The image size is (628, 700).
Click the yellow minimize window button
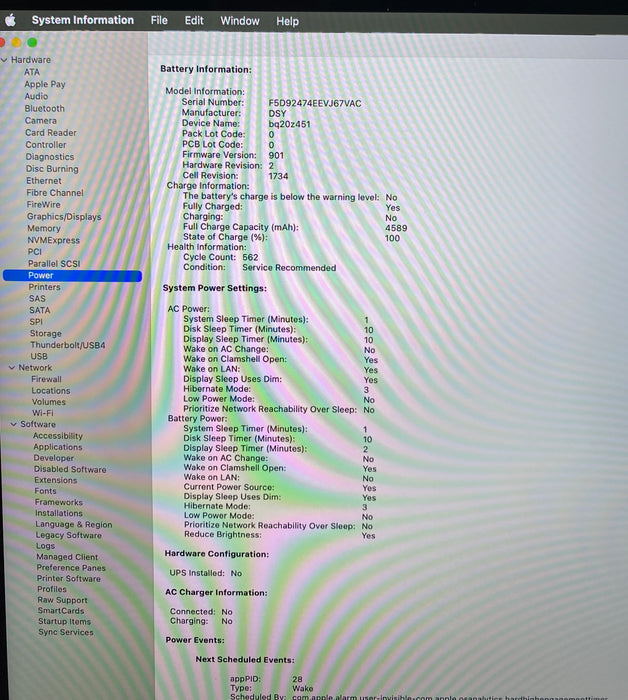pyautogui.click(x=17, y=42)
